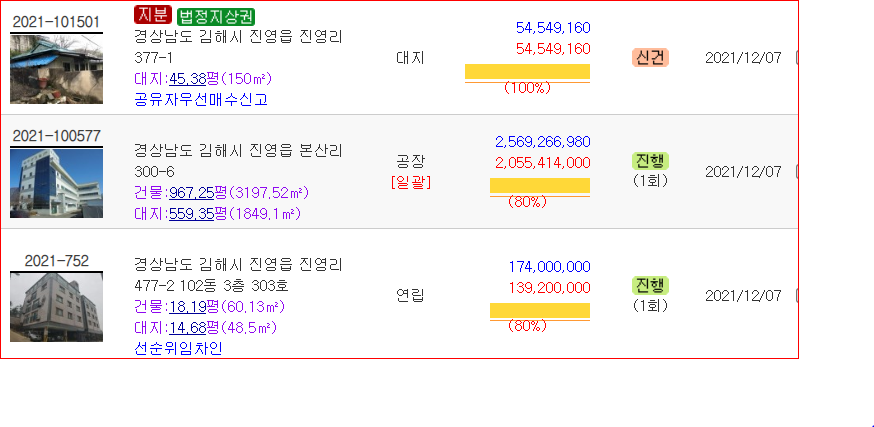The width and height of the screenshot is (874, 427).
Task: Click the orange 신건 status badge
Action: pyautogui.click(x=650, y=57)
